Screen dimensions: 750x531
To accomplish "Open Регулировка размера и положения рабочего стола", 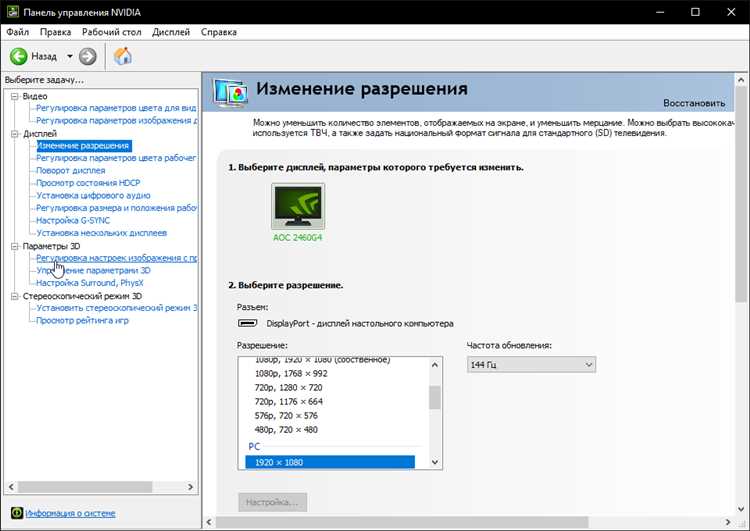I will coord(116,208).
